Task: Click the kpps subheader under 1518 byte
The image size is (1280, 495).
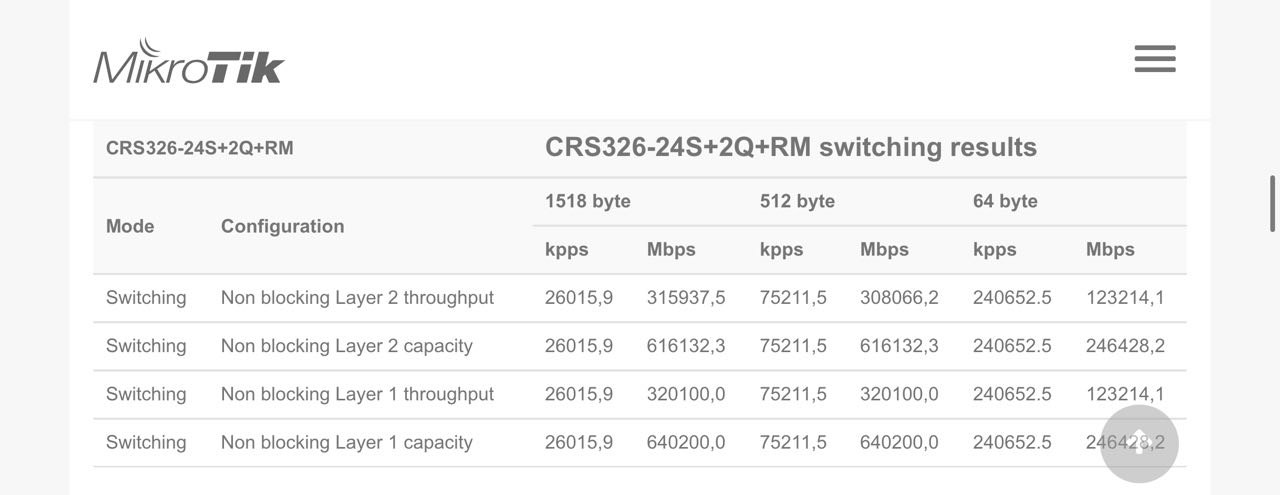Action: pos(567,250)
